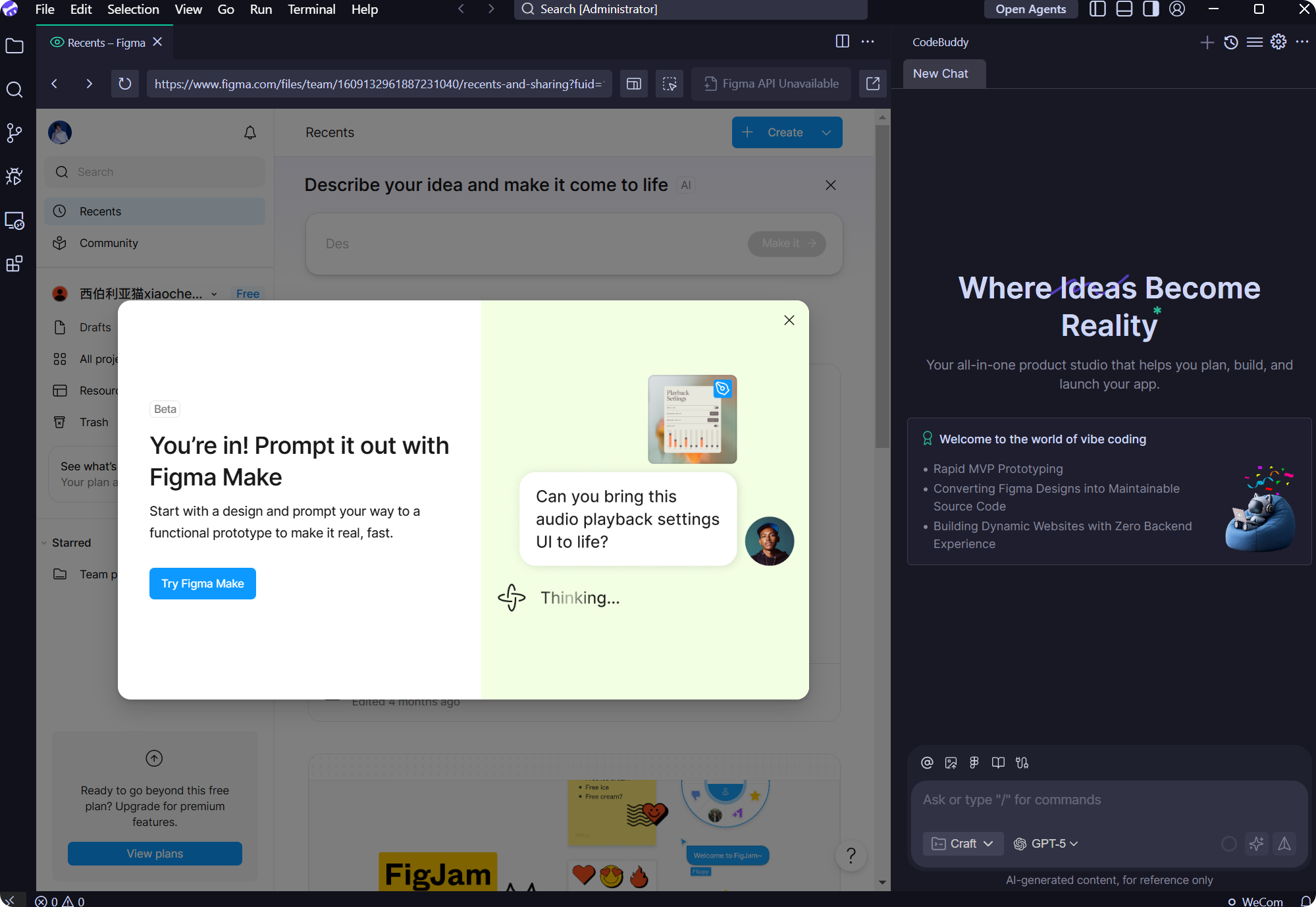This screenshot has height=907, width=1316.
Task: Click the URL address field
Action: click(379, 84)
